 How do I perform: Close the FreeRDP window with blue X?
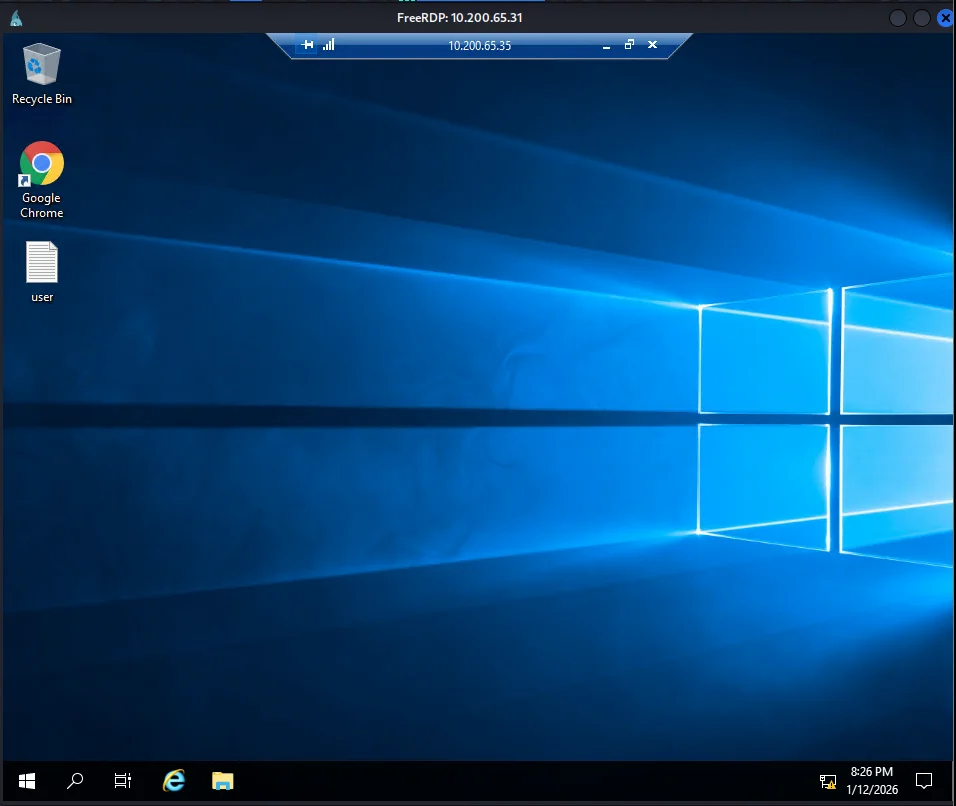945,18
